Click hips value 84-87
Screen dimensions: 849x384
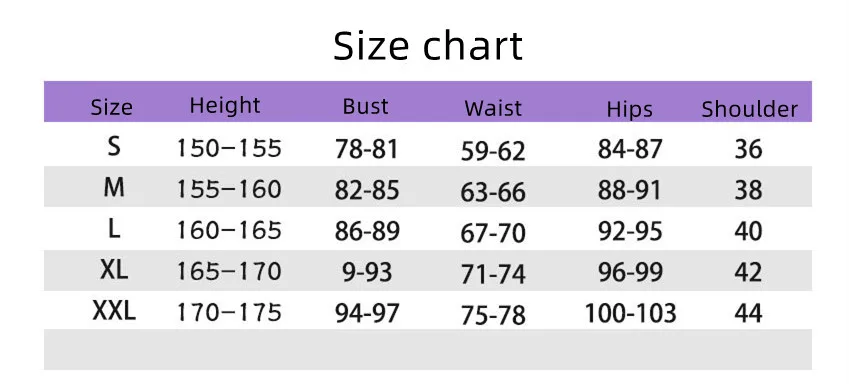click(x=630, y=149)
